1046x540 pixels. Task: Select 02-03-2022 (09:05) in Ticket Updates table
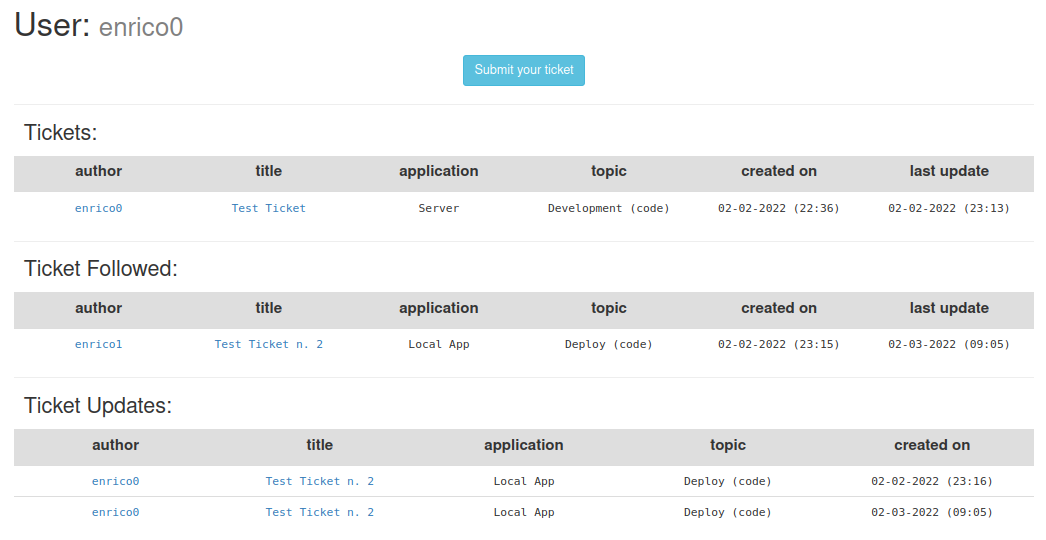click(932, 513)
